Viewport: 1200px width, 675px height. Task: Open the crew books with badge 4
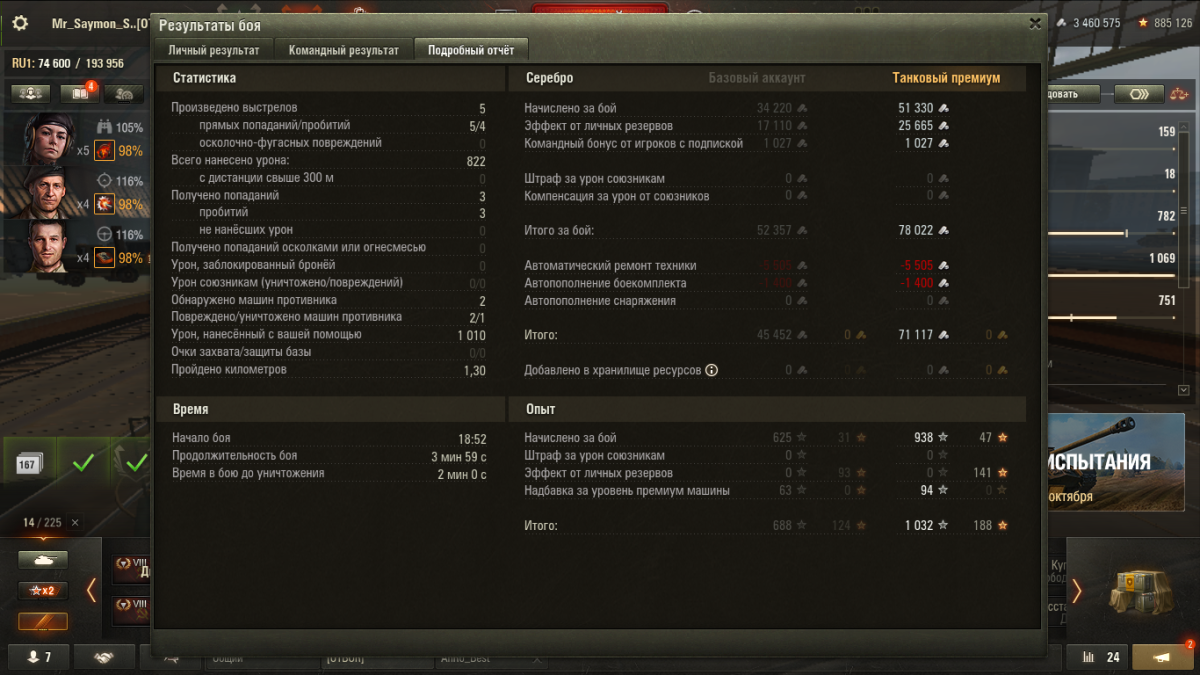coord(78,94)
